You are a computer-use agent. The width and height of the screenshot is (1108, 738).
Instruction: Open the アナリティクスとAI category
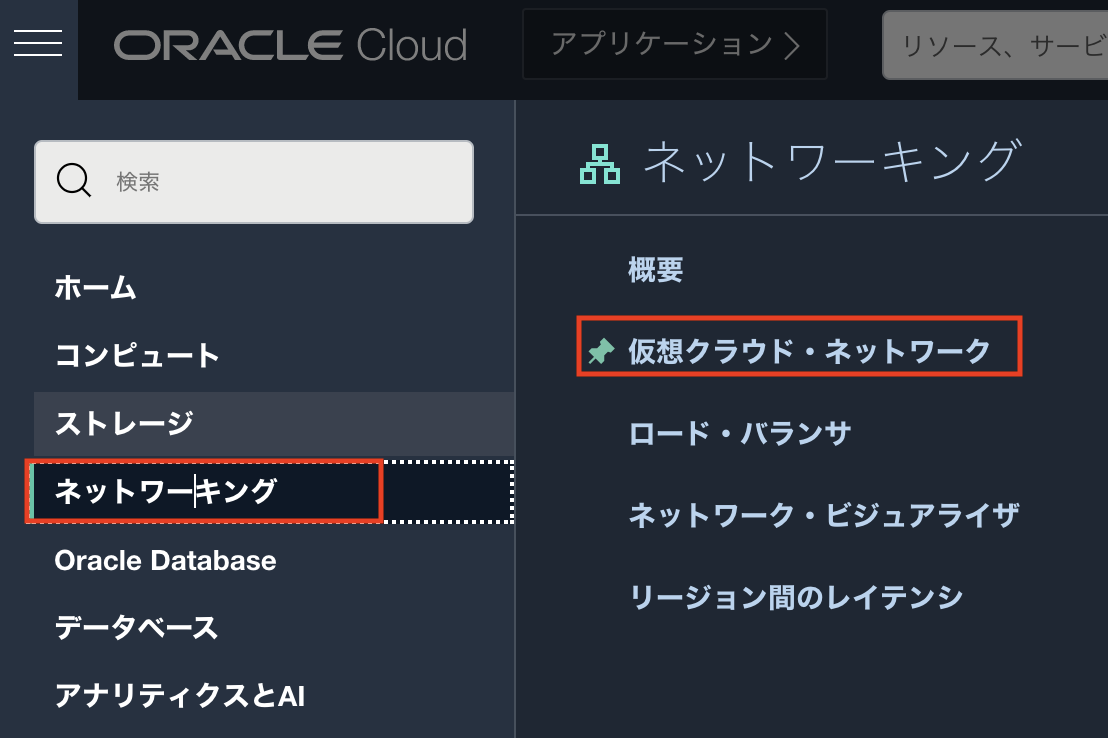click(179, 696)
